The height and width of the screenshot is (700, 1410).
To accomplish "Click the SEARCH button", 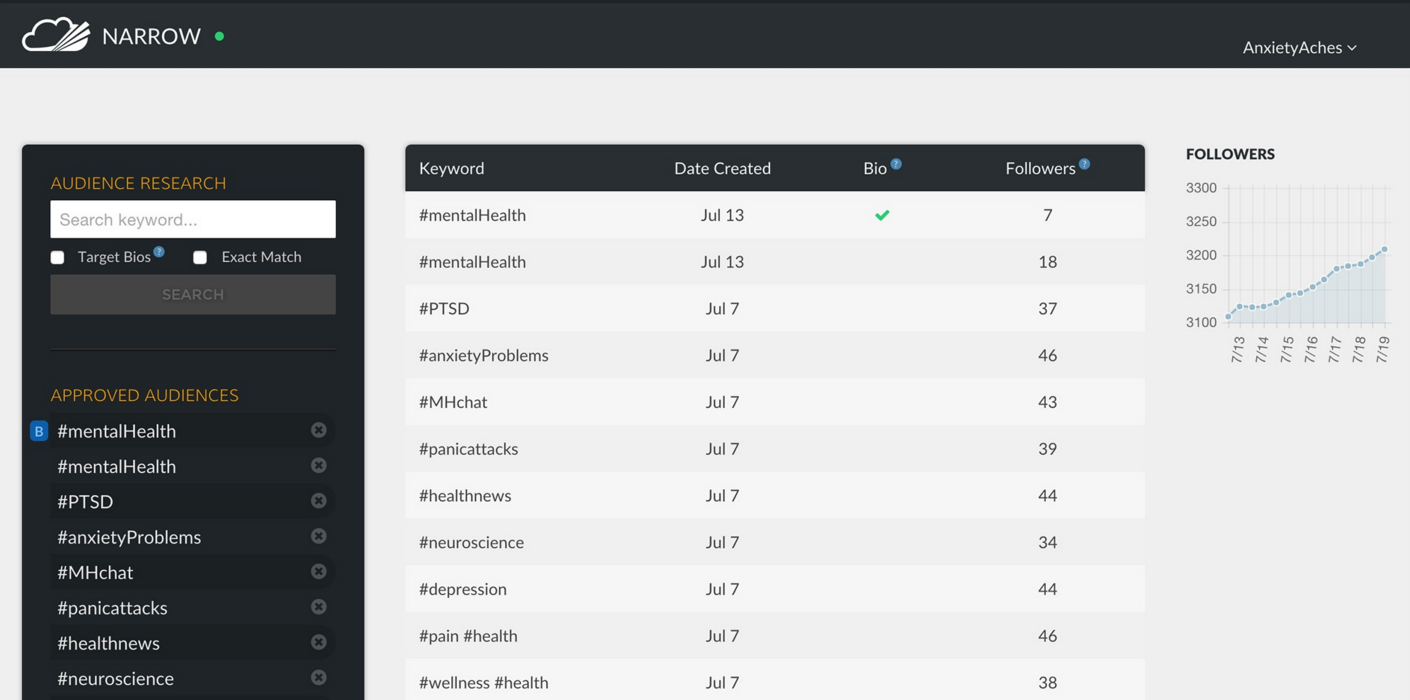I will 193,294.
